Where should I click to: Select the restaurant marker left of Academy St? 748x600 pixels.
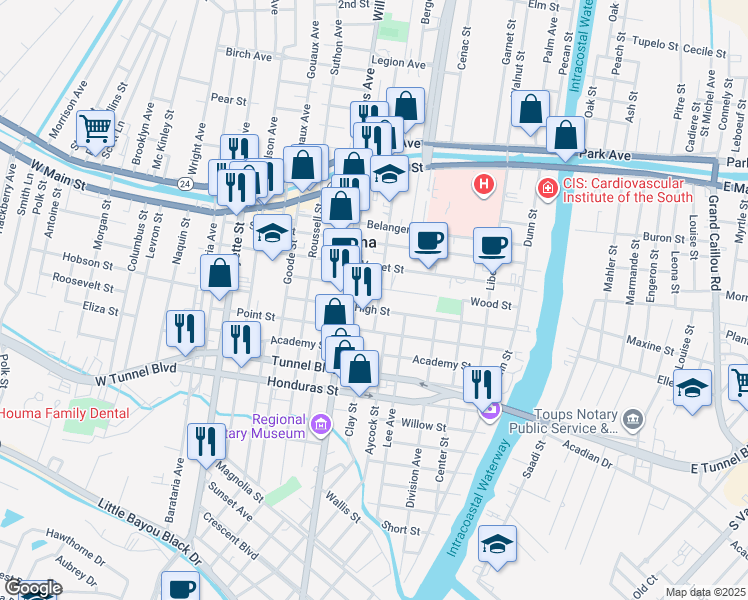click(x=241, y=341)
